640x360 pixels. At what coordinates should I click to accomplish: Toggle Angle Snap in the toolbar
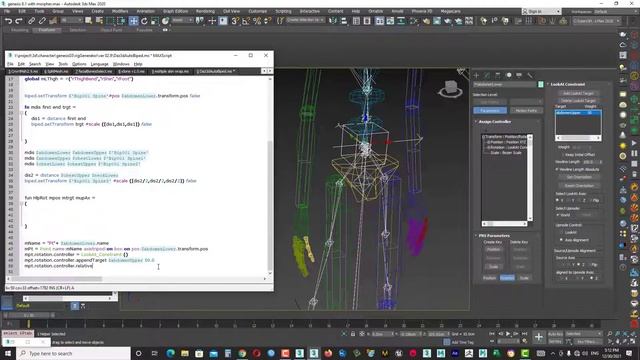pyautogui.click(x=246, y=20)
